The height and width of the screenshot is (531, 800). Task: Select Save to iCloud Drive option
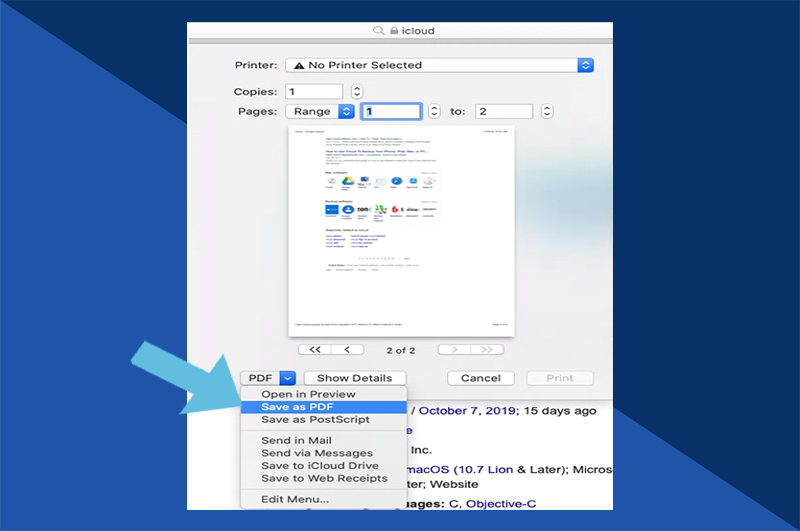pyautogui.click(x=322, y=465)
